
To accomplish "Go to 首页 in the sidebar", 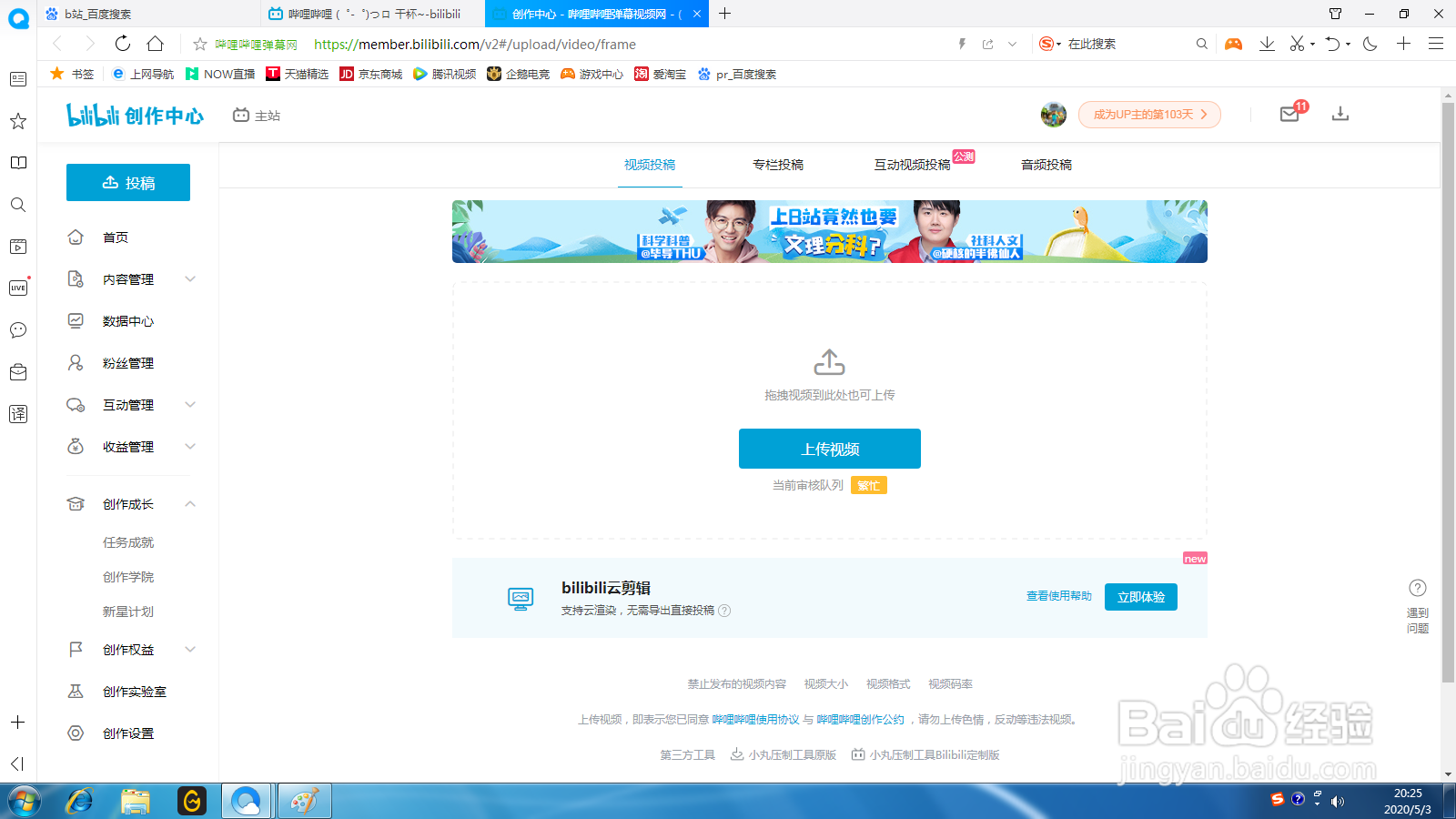I will tap(116, 238).
